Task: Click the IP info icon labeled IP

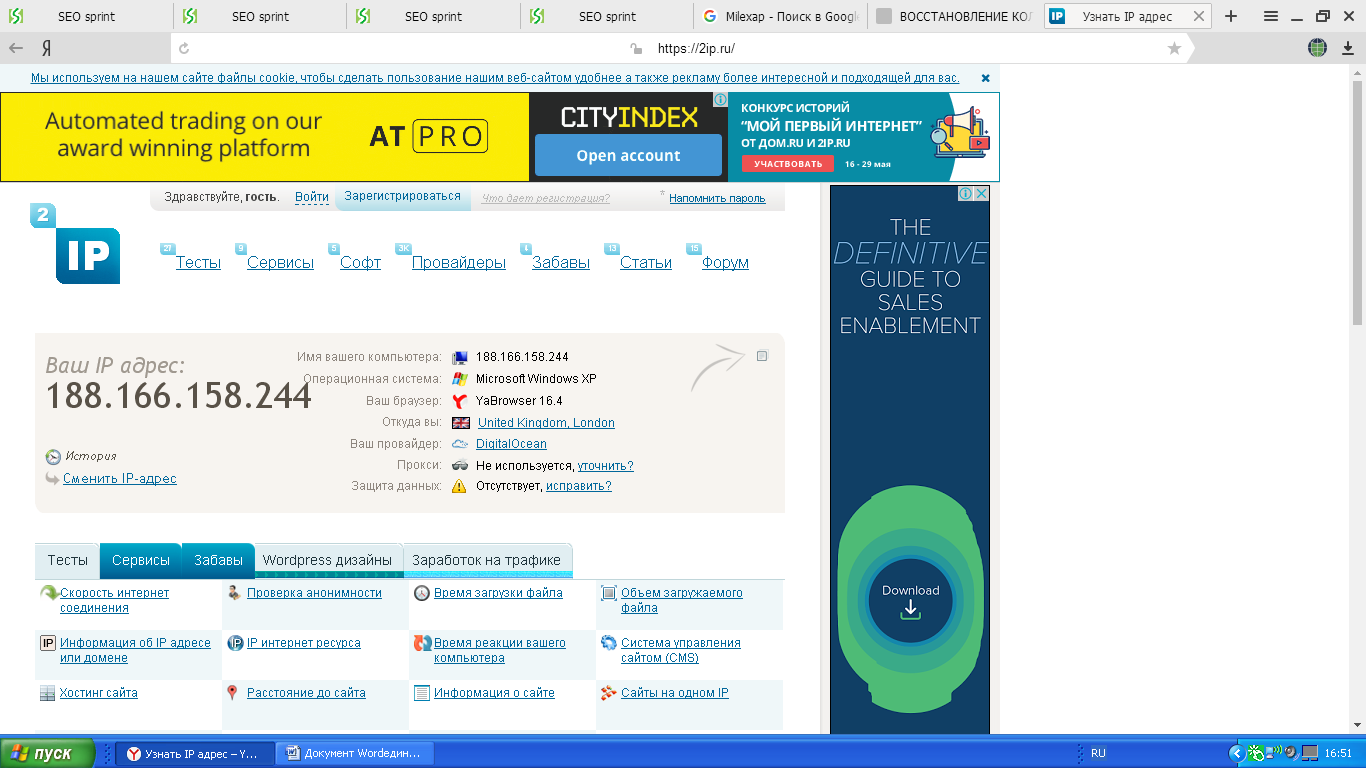Action: [48, 643]
